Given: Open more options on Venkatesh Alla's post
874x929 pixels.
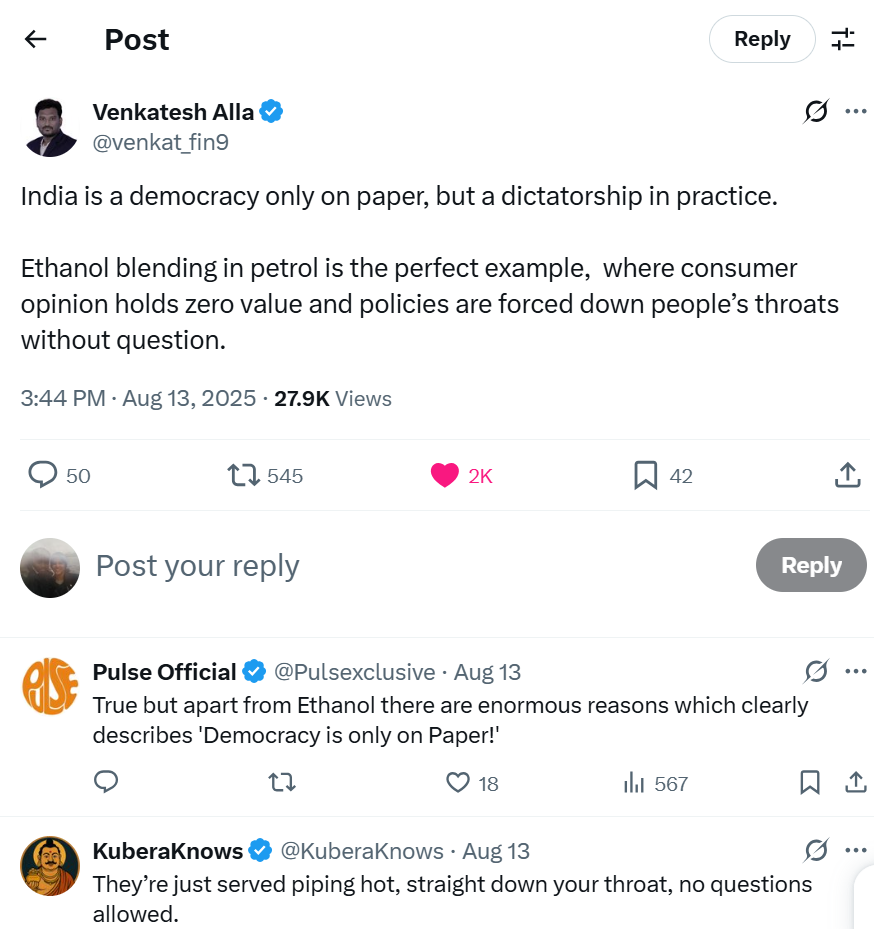Looking at the screenshot, I should point(856,111).
